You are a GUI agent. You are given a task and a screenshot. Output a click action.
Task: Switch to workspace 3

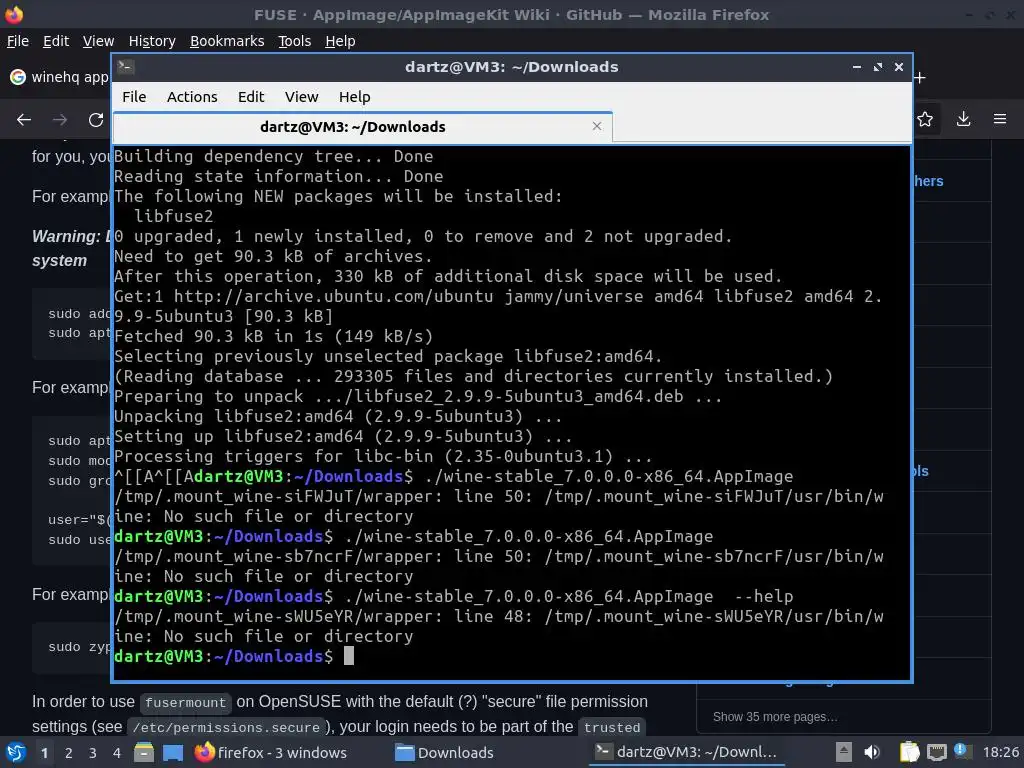pyautogui.click(x=93, y=753)
